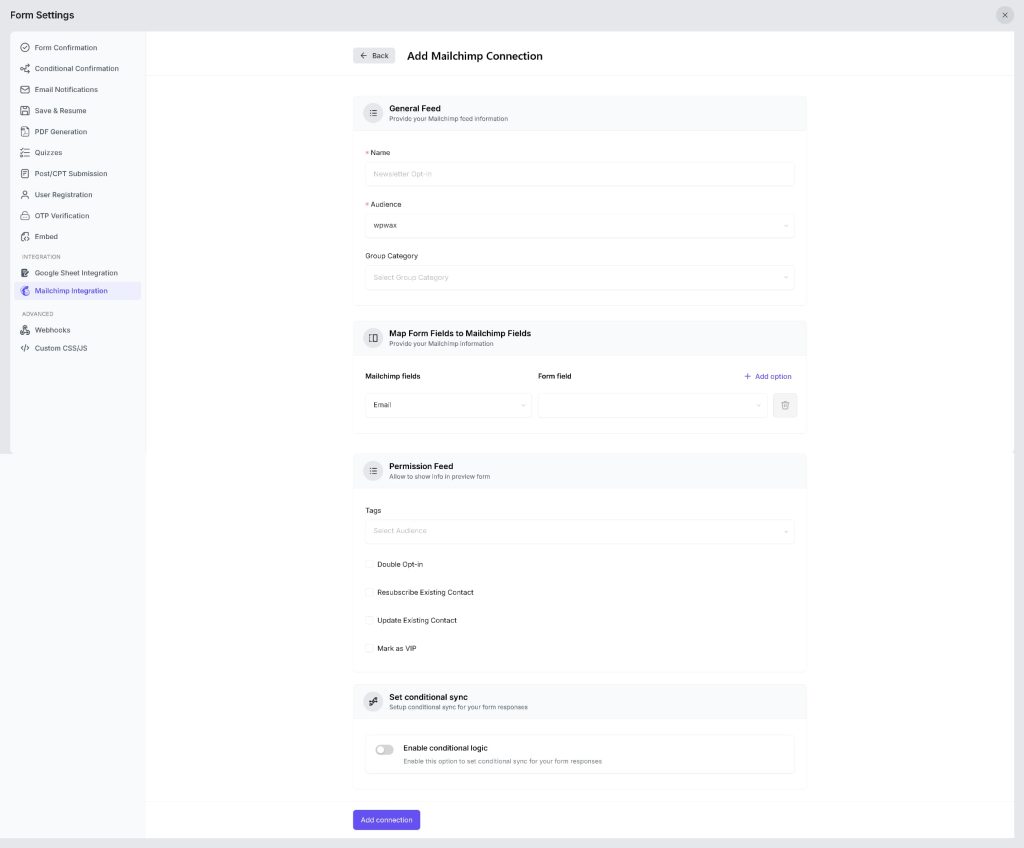Viewport: 1024px width, 848px height.
Task: Click the Permission Feed list icon
Action: [x=373, y=471]
